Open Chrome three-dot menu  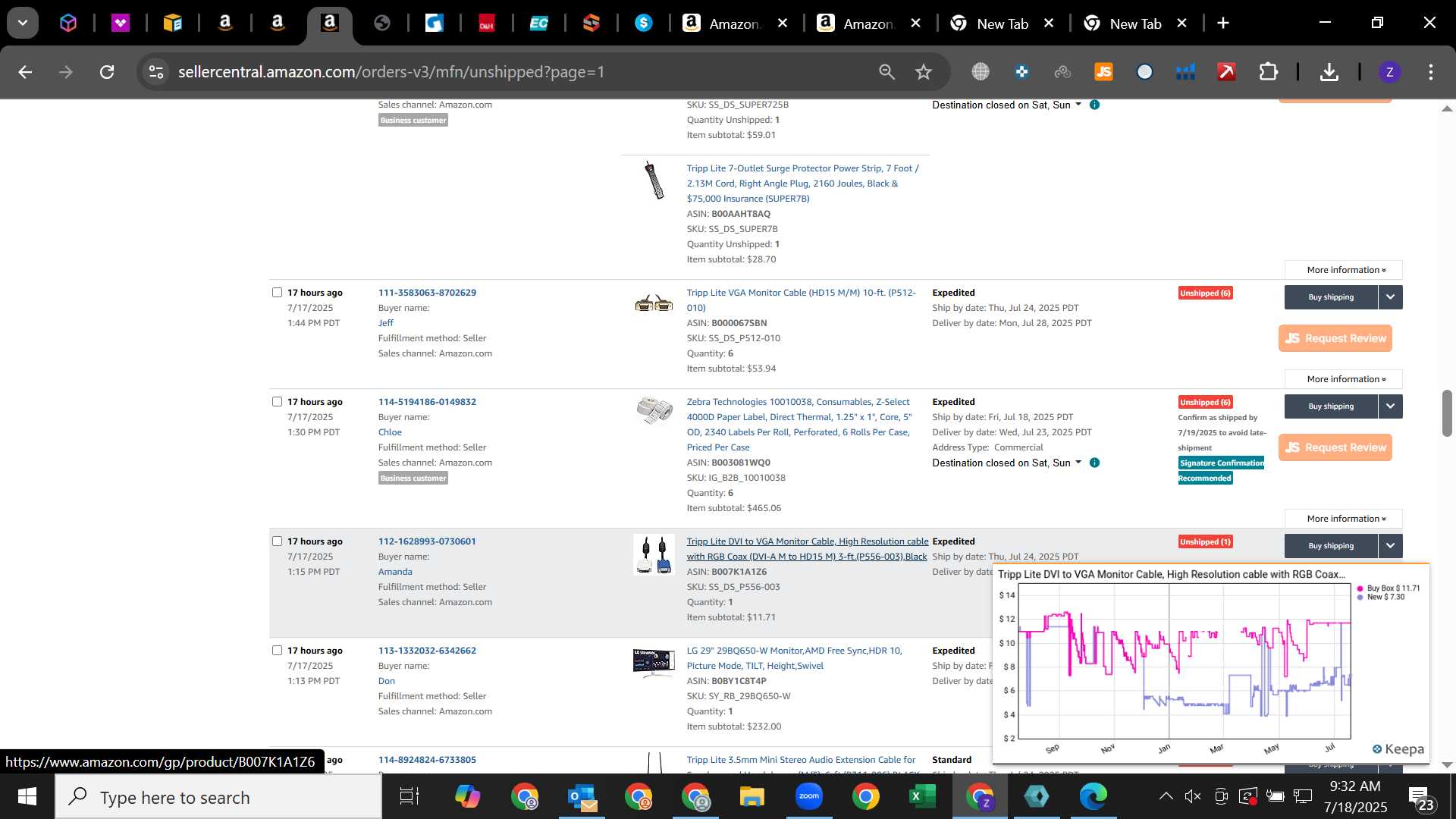click(x=1431, y=72)
